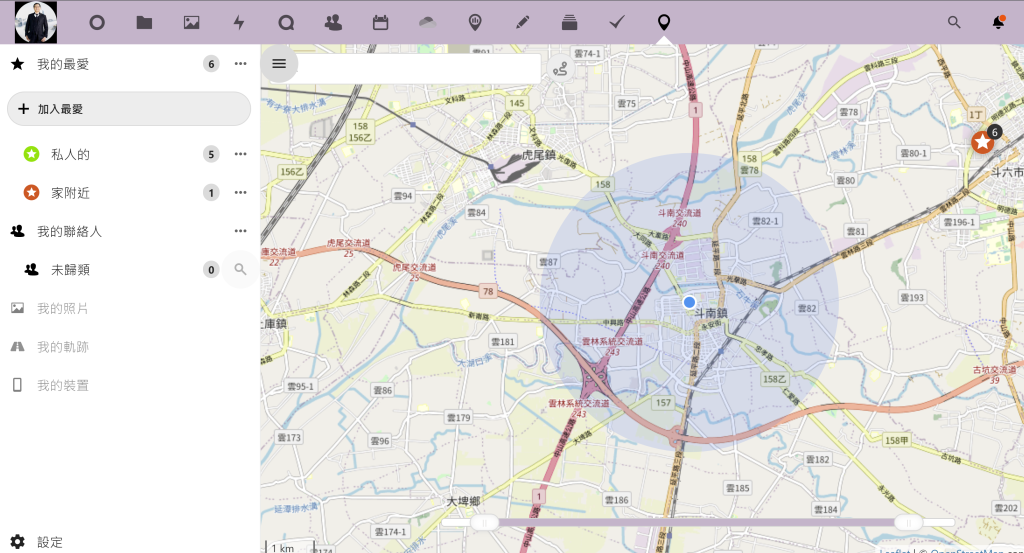The height and width of the screenshot is (553, 1024).
Task: Click the 大埤鄉 township label on map
Action: 463,501
